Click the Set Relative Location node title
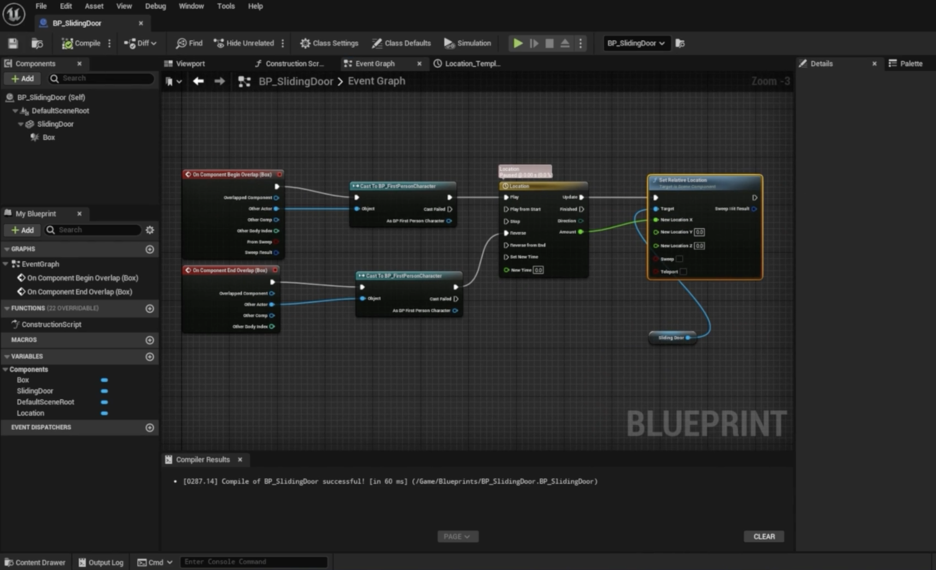 click(682, 180)
